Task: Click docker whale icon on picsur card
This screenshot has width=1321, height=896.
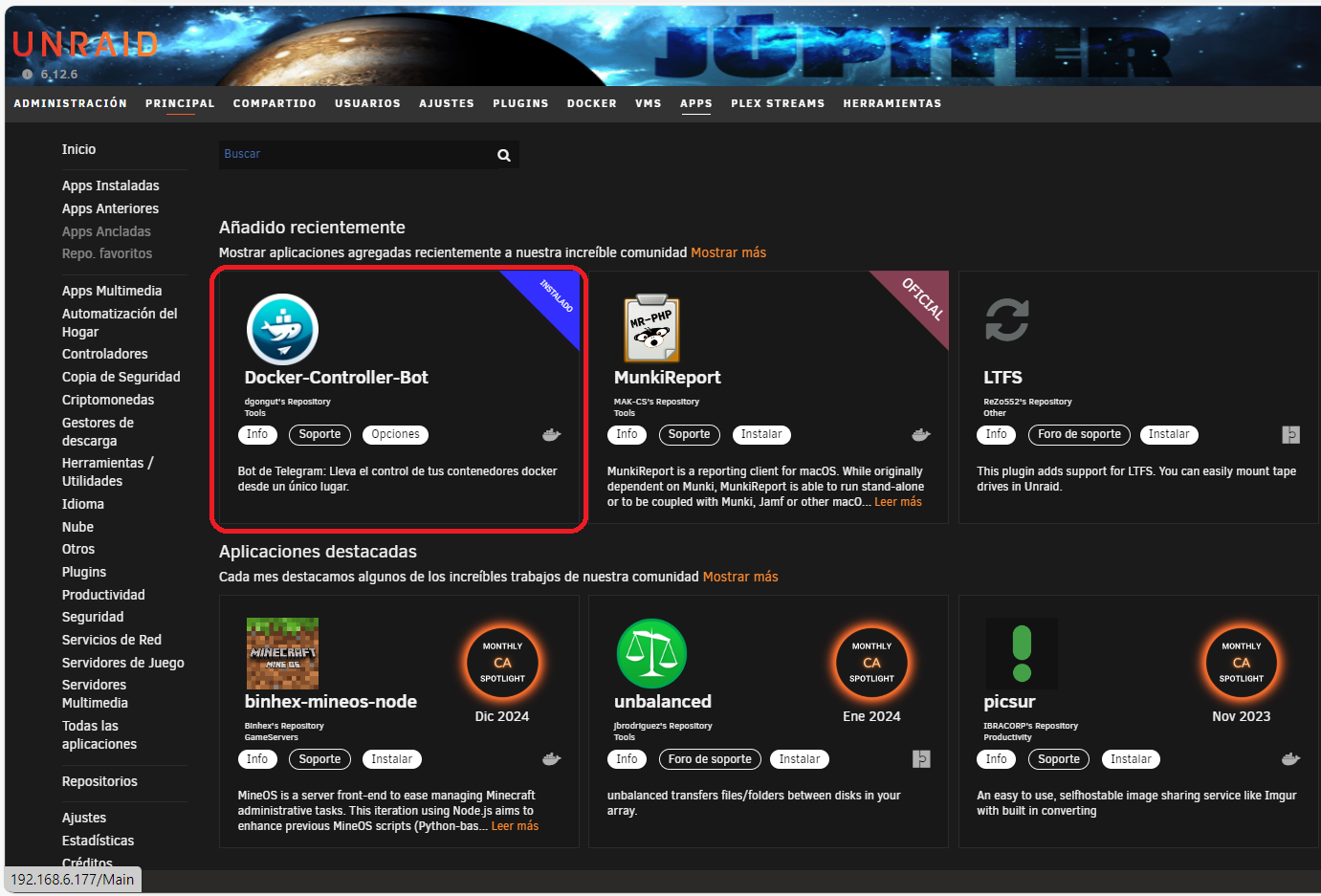Action: pyautogui.click(x=1291, y=759)
